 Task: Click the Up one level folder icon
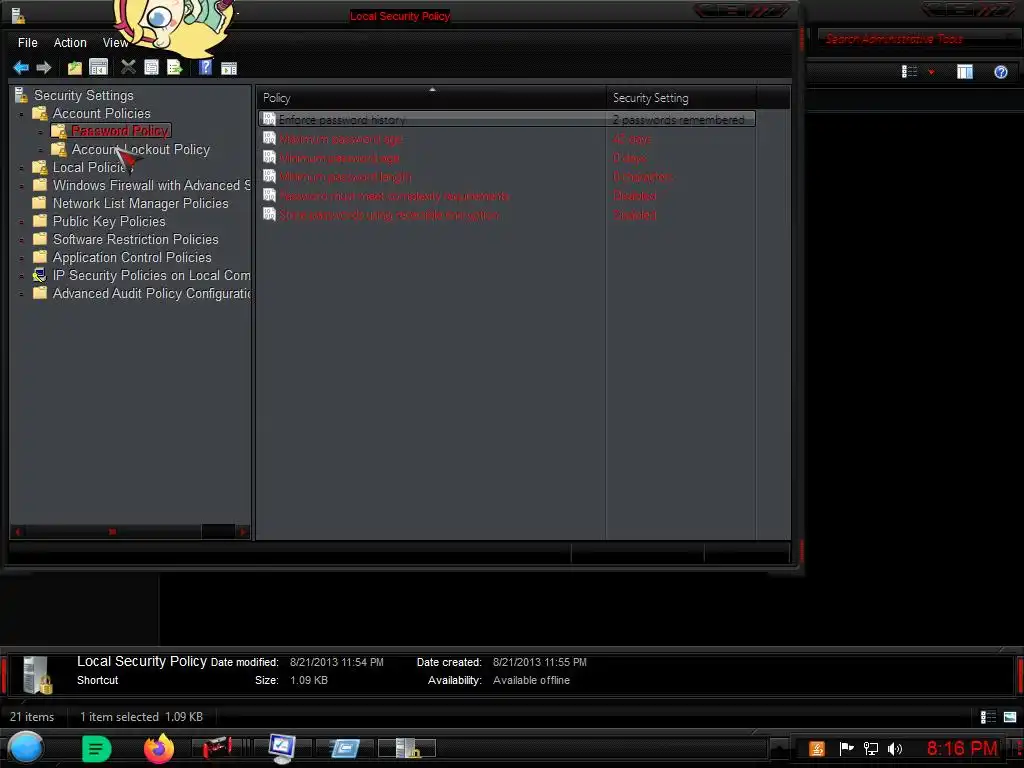(x=75, y=67)
